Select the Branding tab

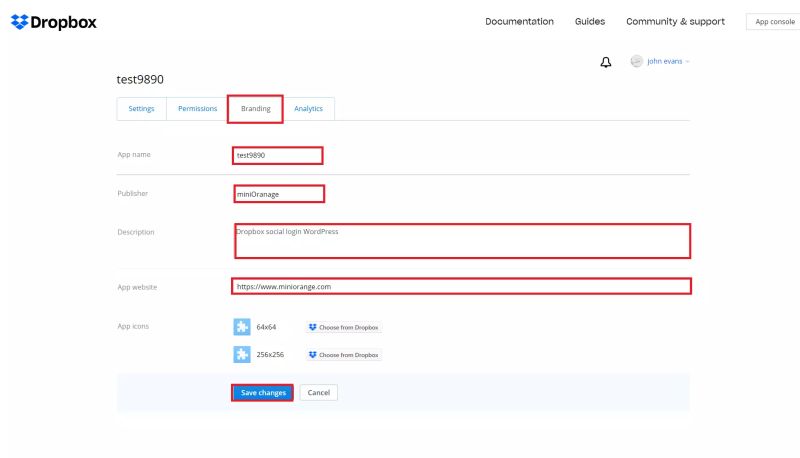click(x=256, y=109)
